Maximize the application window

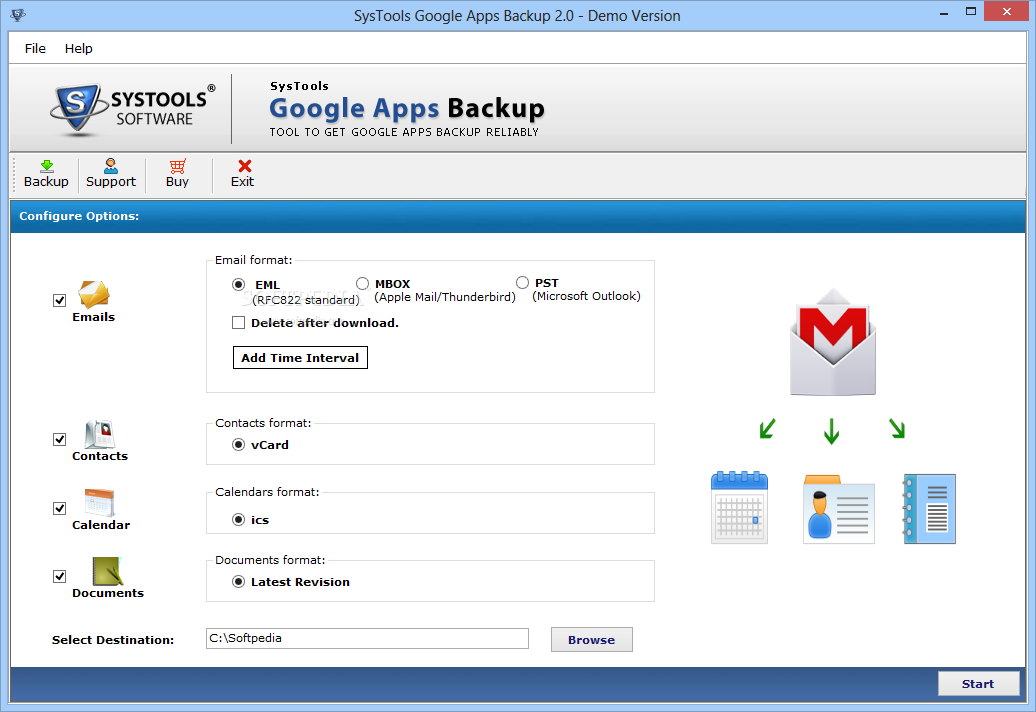971,12
